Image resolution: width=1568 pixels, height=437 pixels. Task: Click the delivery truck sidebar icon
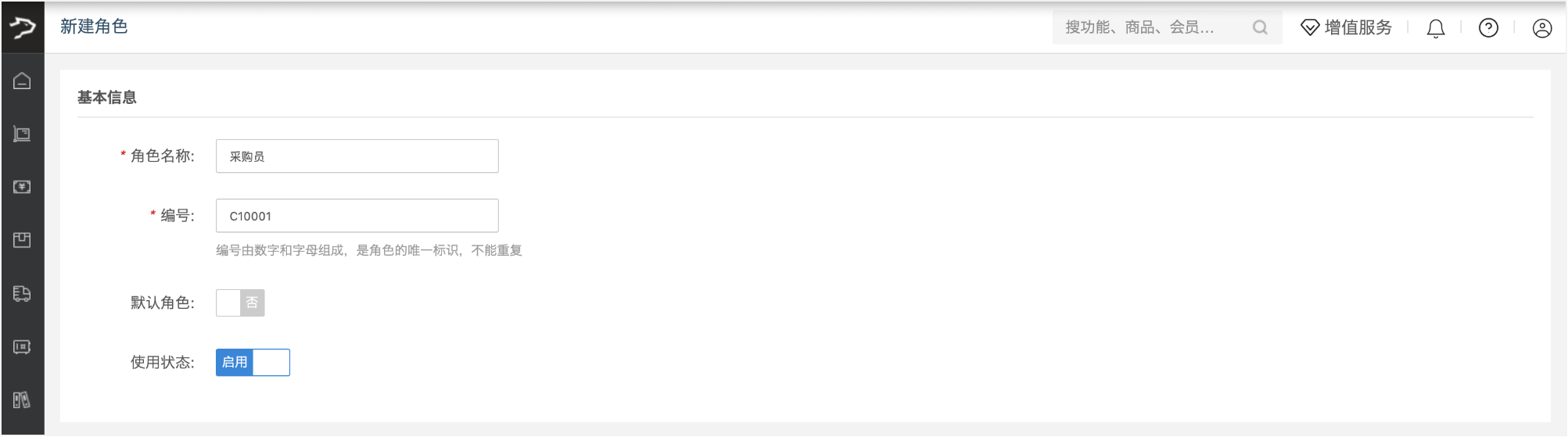[x=22, y=293]
